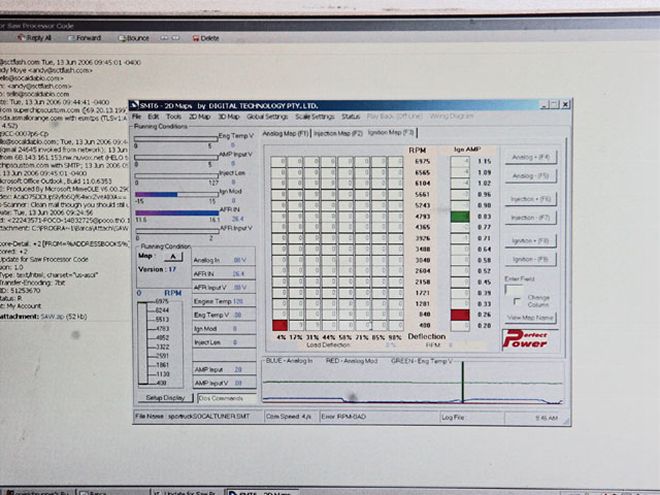Click the Error RPM-BAD status entry
Image resolution: width=660 pixels, height=495 pixels.
[379, 417]
